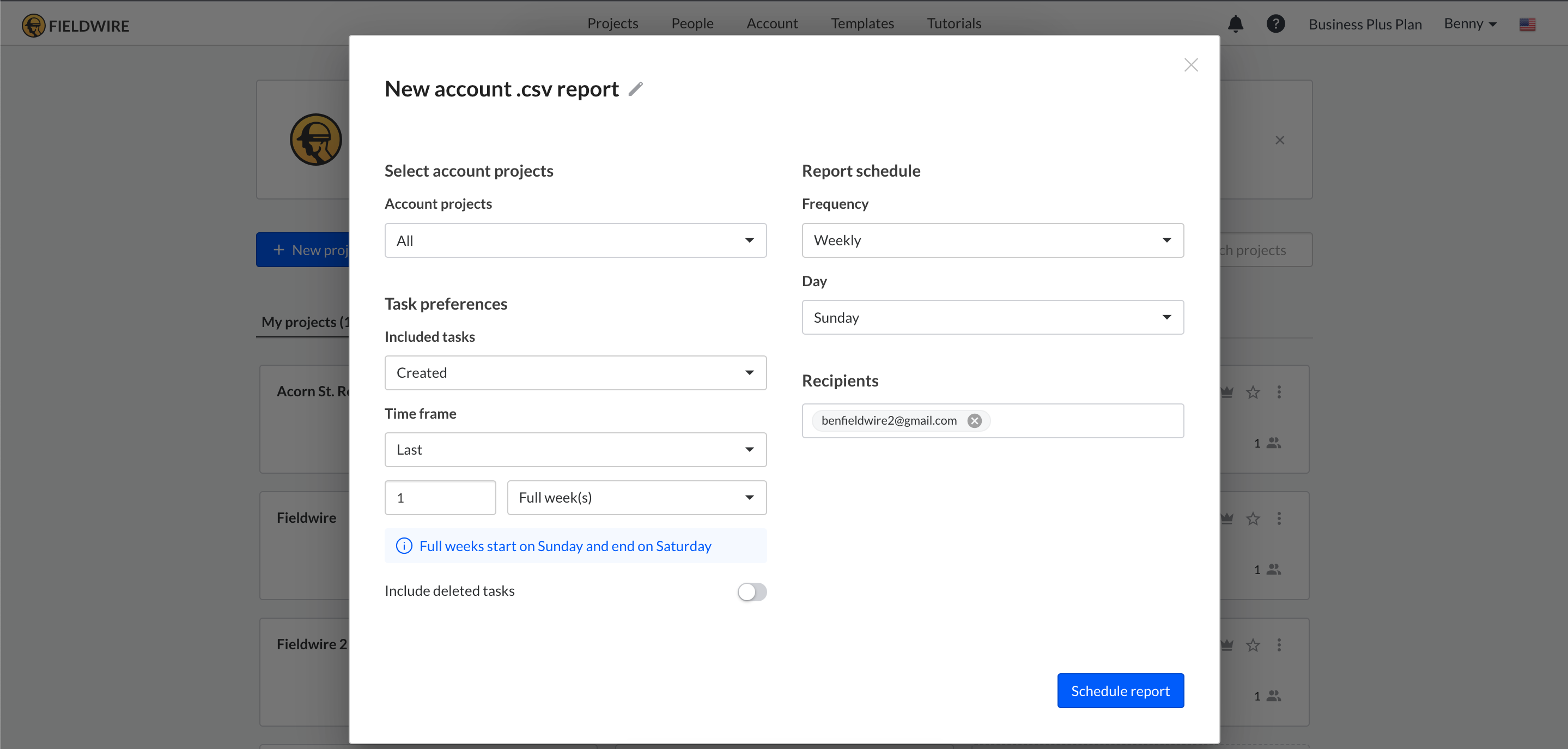
Task: Open Time frame dropdown showing Last
Action: pyautogui.click(x=575, y=450)
